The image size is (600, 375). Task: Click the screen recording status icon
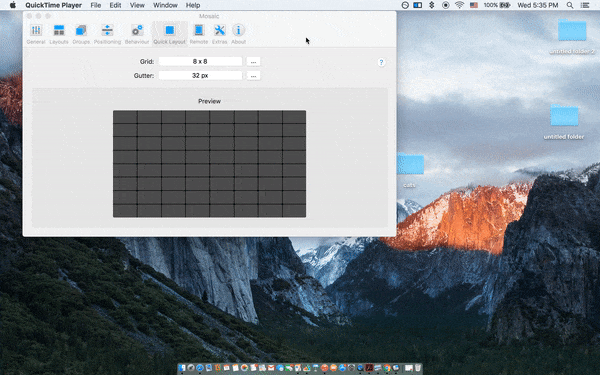click(445, 5)
